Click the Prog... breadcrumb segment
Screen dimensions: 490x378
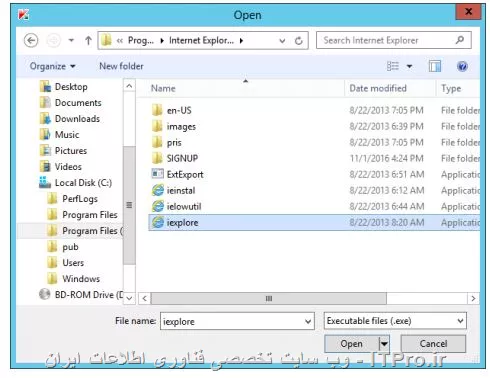[141, 41]
